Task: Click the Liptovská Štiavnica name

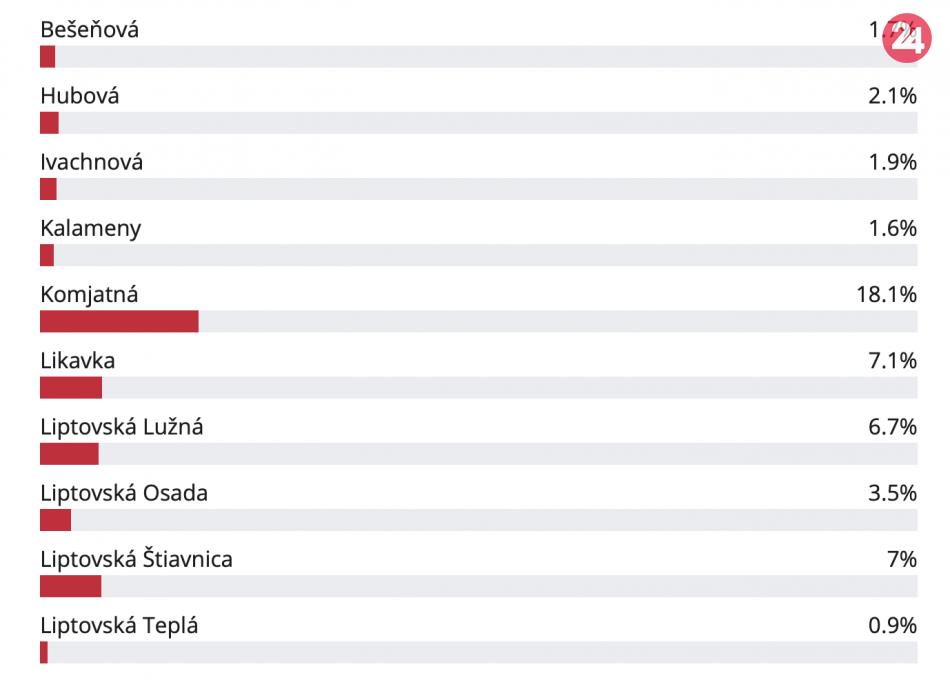Action: [x=136, y=559]
